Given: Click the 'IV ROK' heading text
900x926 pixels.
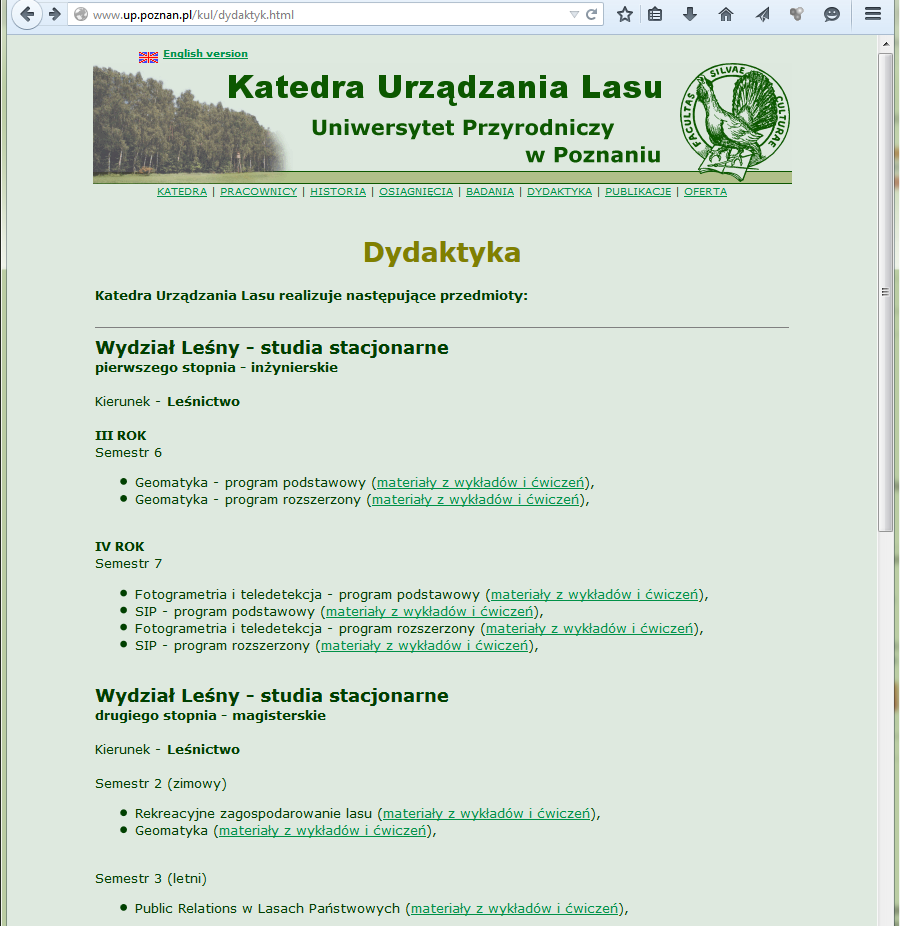Looking at the screenshot, I should tap(120, 547).
